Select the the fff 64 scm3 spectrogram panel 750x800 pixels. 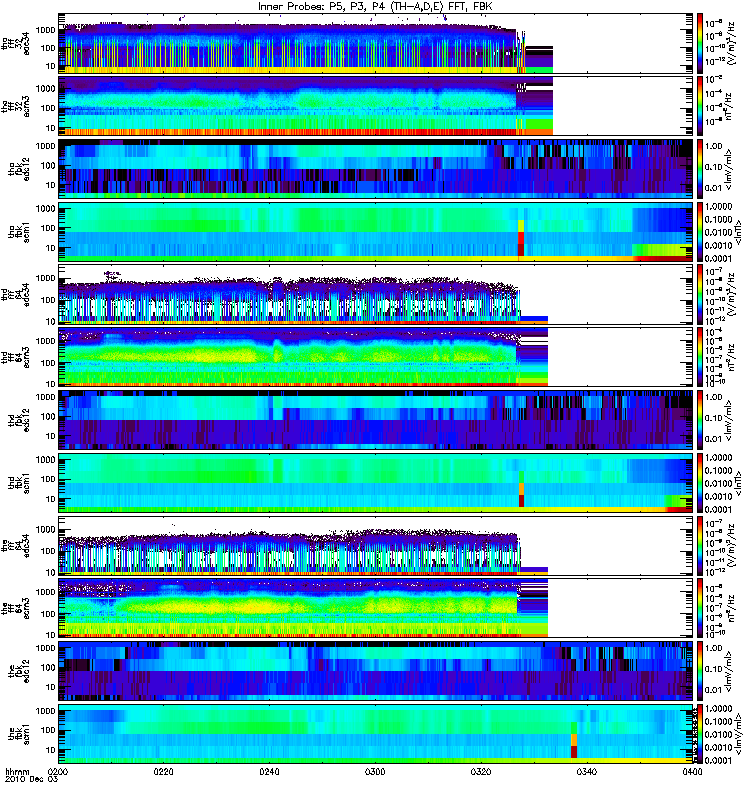(x=376, y=609)
